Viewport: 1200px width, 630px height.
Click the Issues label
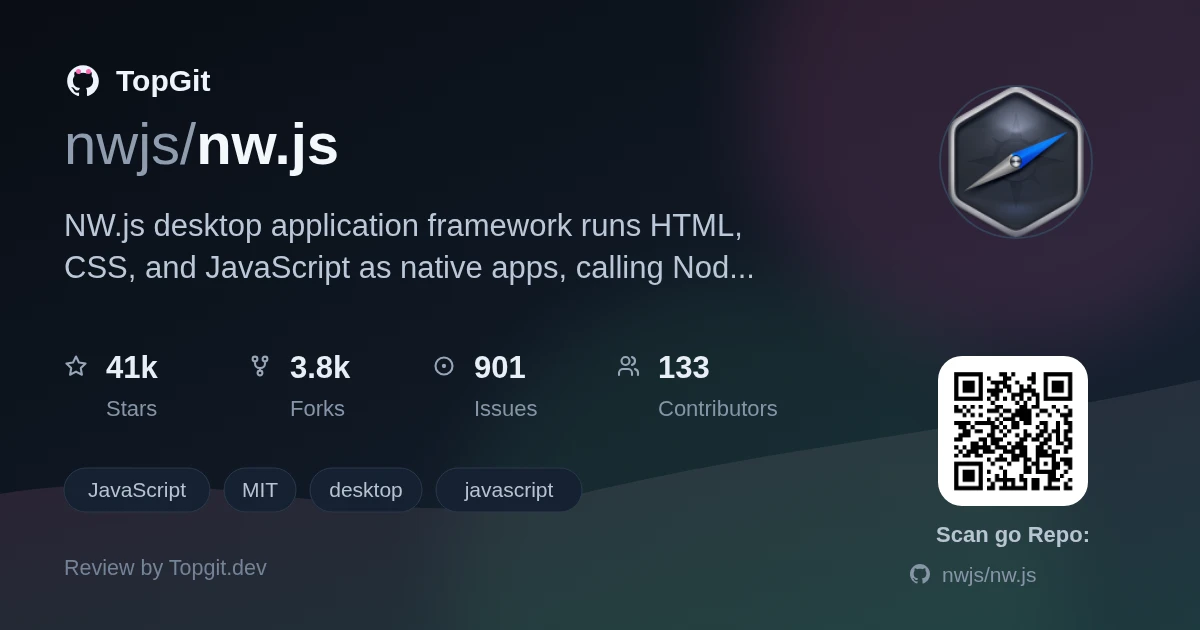click(x=505, y=408)
